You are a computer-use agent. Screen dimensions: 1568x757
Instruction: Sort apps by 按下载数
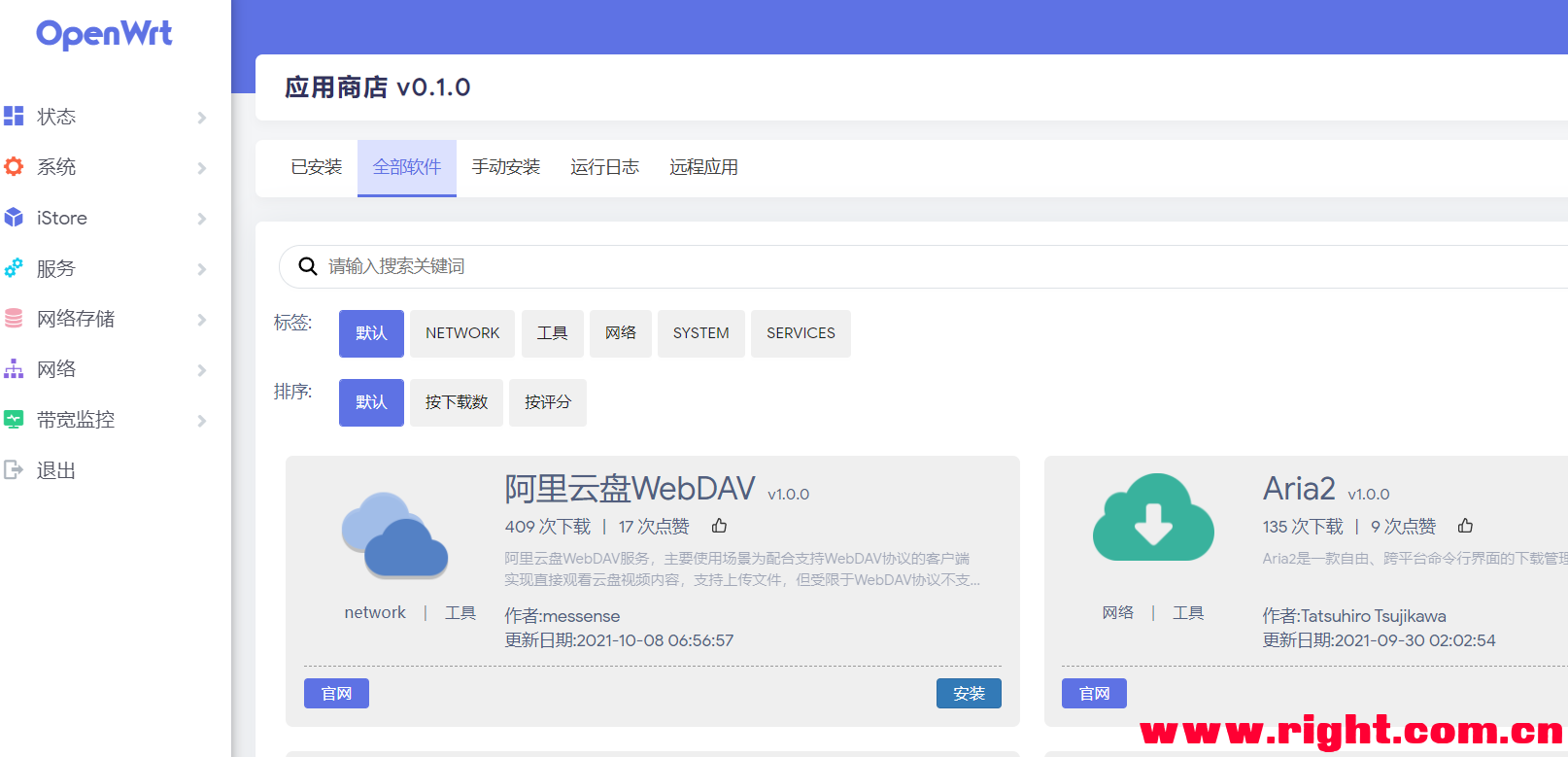[457, 402]
